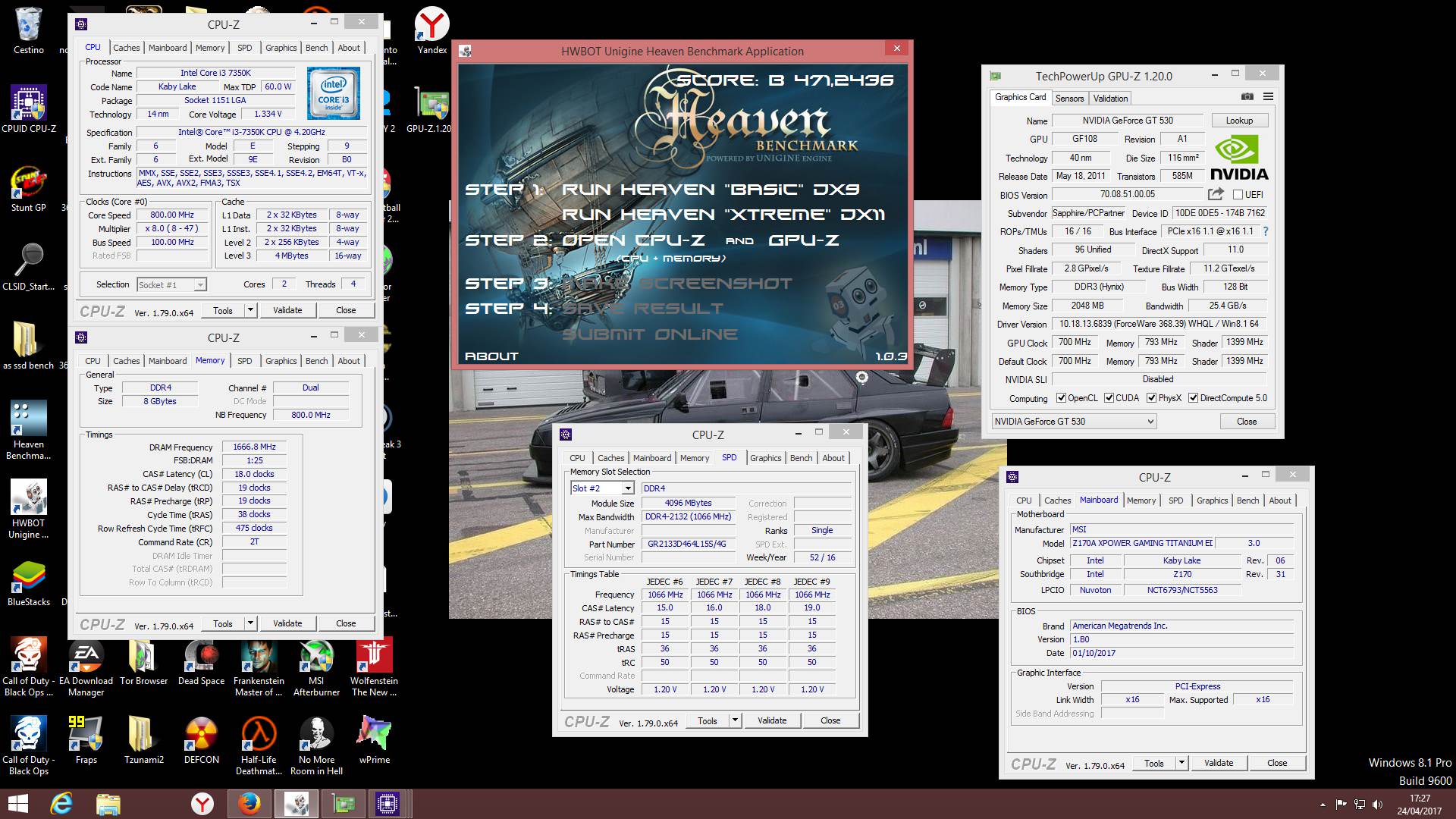
Task: Click the Lookup button in GPU-Z
Action: point(1239,121)
